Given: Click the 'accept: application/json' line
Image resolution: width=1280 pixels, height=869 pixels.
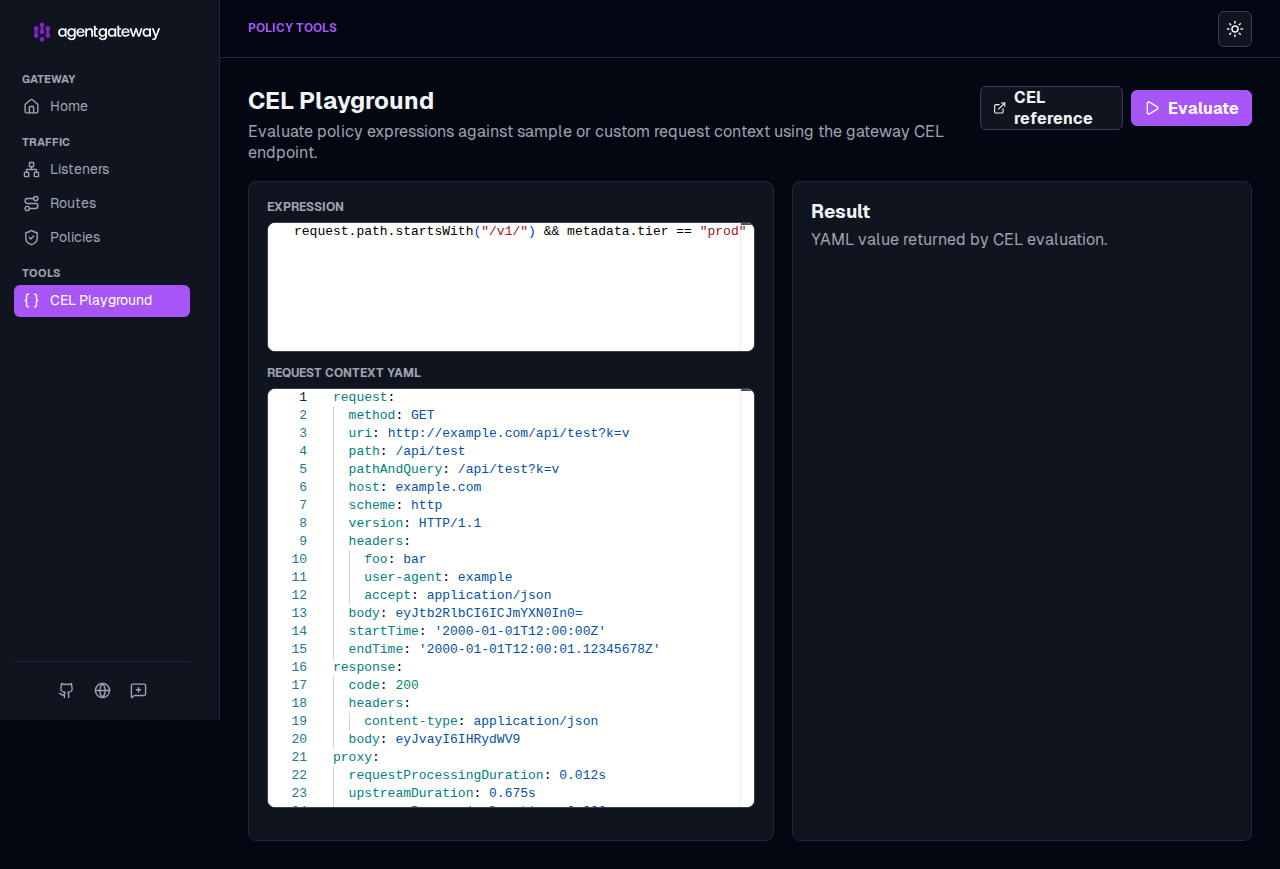Looking at the screenshot, I should (x=458, y=595).
